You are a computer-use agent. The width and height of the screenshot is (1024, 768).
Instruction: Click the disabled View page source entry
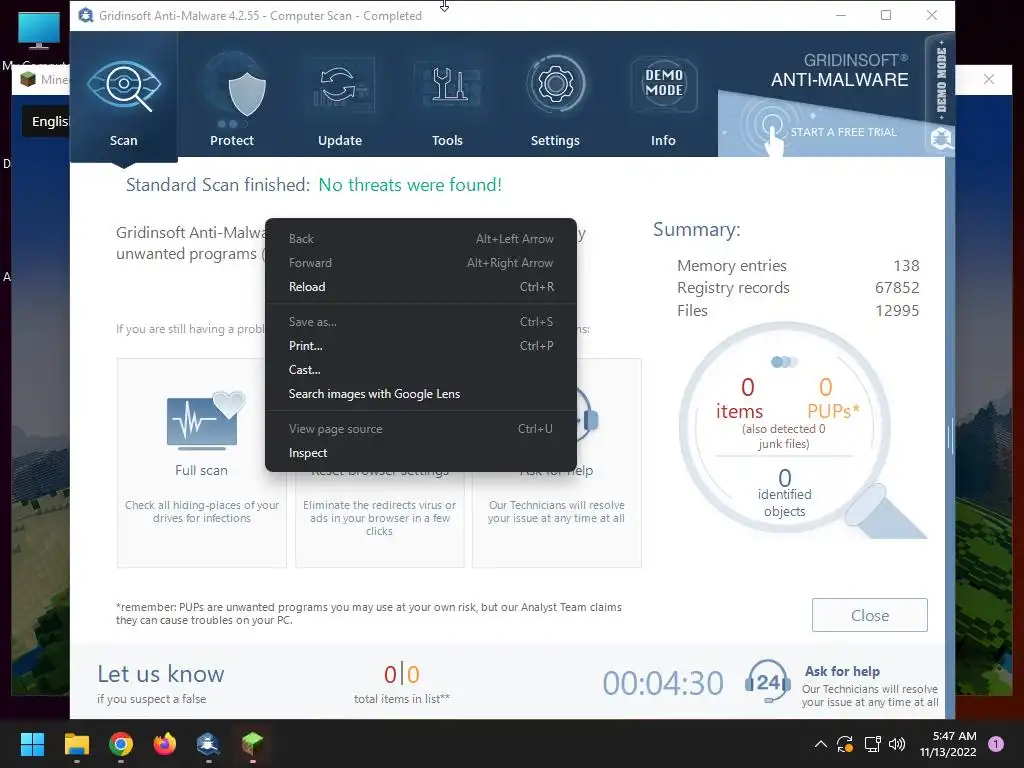click(421, 429)
